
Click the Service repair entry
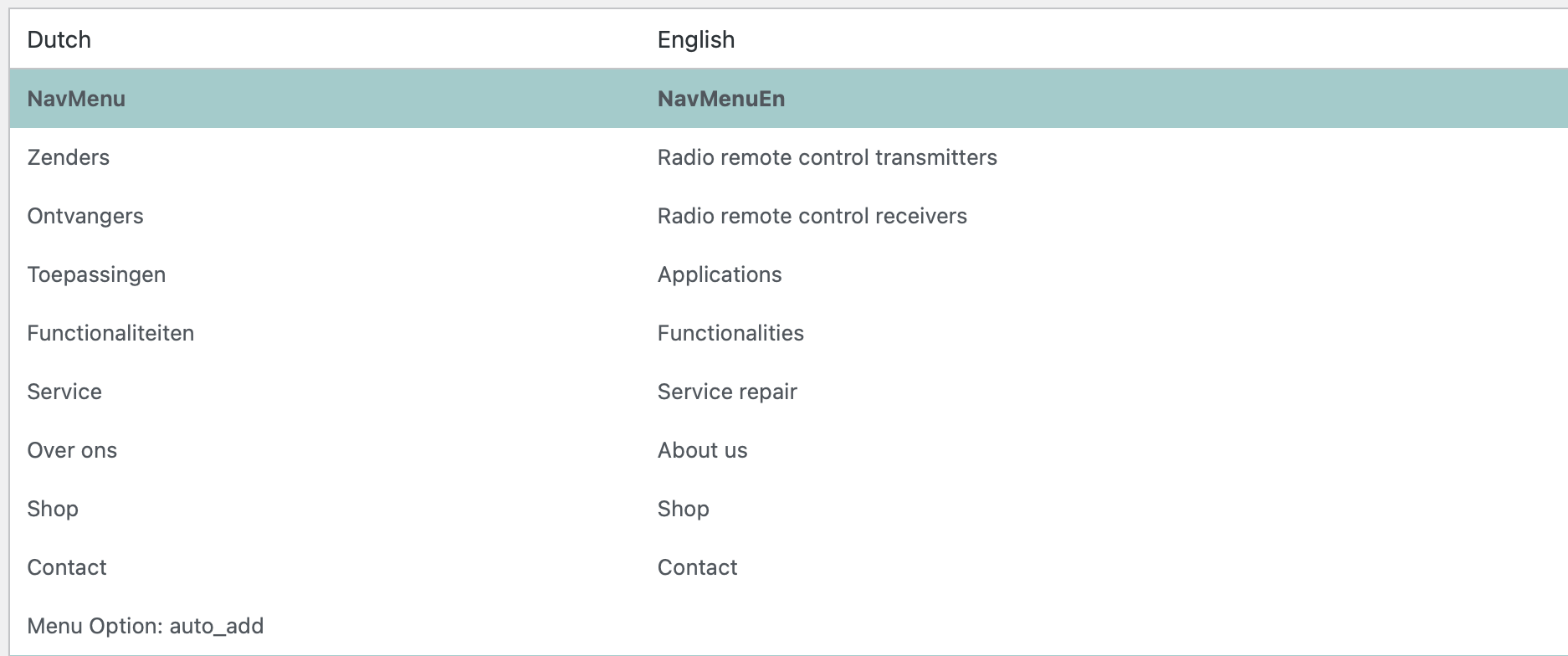(726, 392)
